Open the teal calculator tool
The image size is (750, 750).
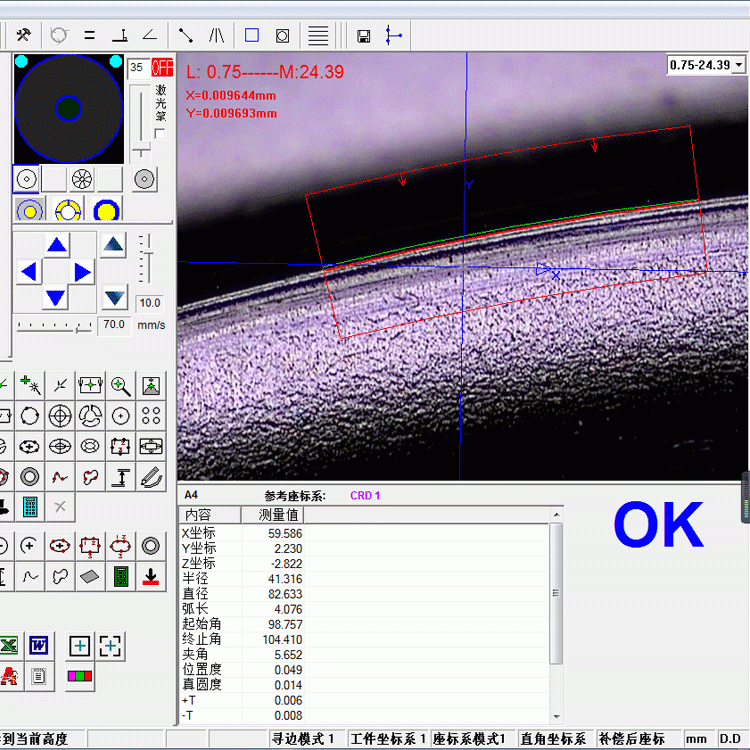[30, 506]
